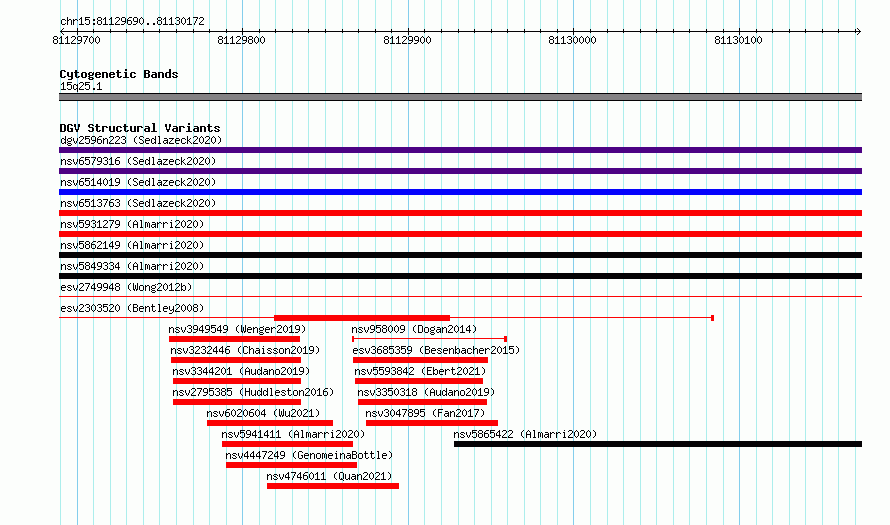890x525 pixels.
Task: Click ruler position 81129900
Action: coord(408,40)
